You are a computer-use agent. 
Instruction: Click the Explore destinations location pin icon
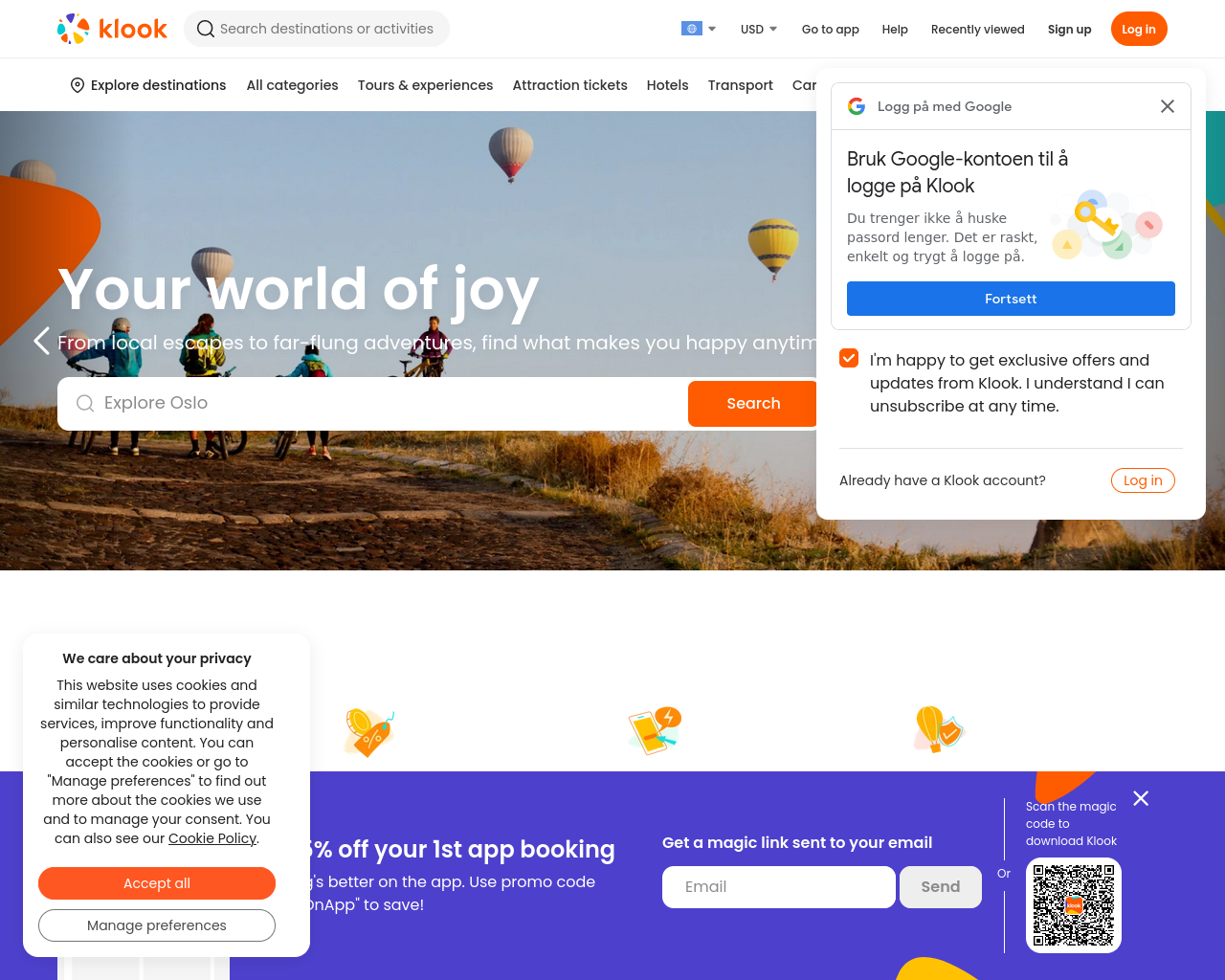click(78, 85)
